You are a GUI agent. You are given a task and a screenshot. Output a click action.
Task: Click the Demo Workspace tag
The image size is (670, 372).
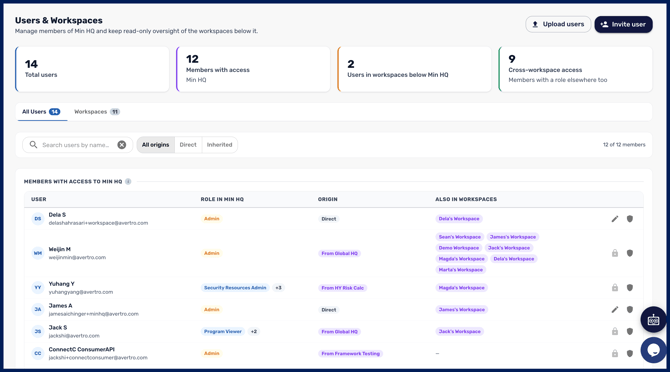coord(459,248)
